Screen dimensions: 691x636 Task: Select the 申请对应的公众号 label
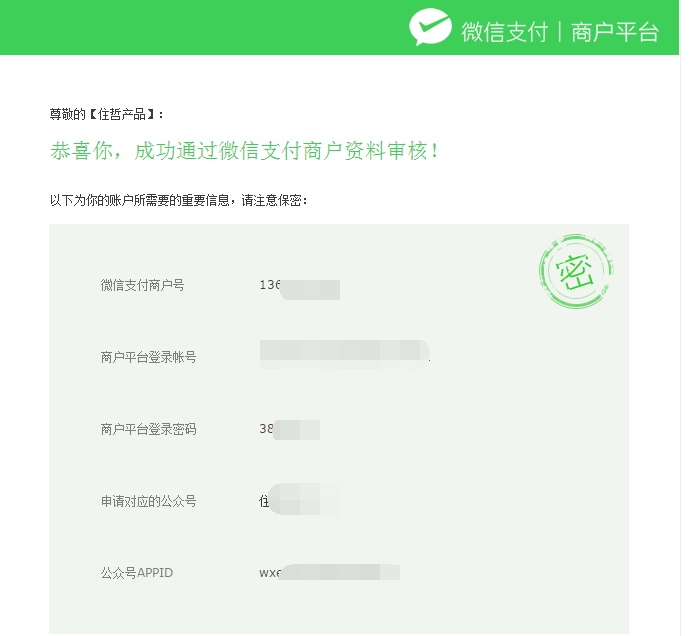pyautogui.click(x=148, y=501)
